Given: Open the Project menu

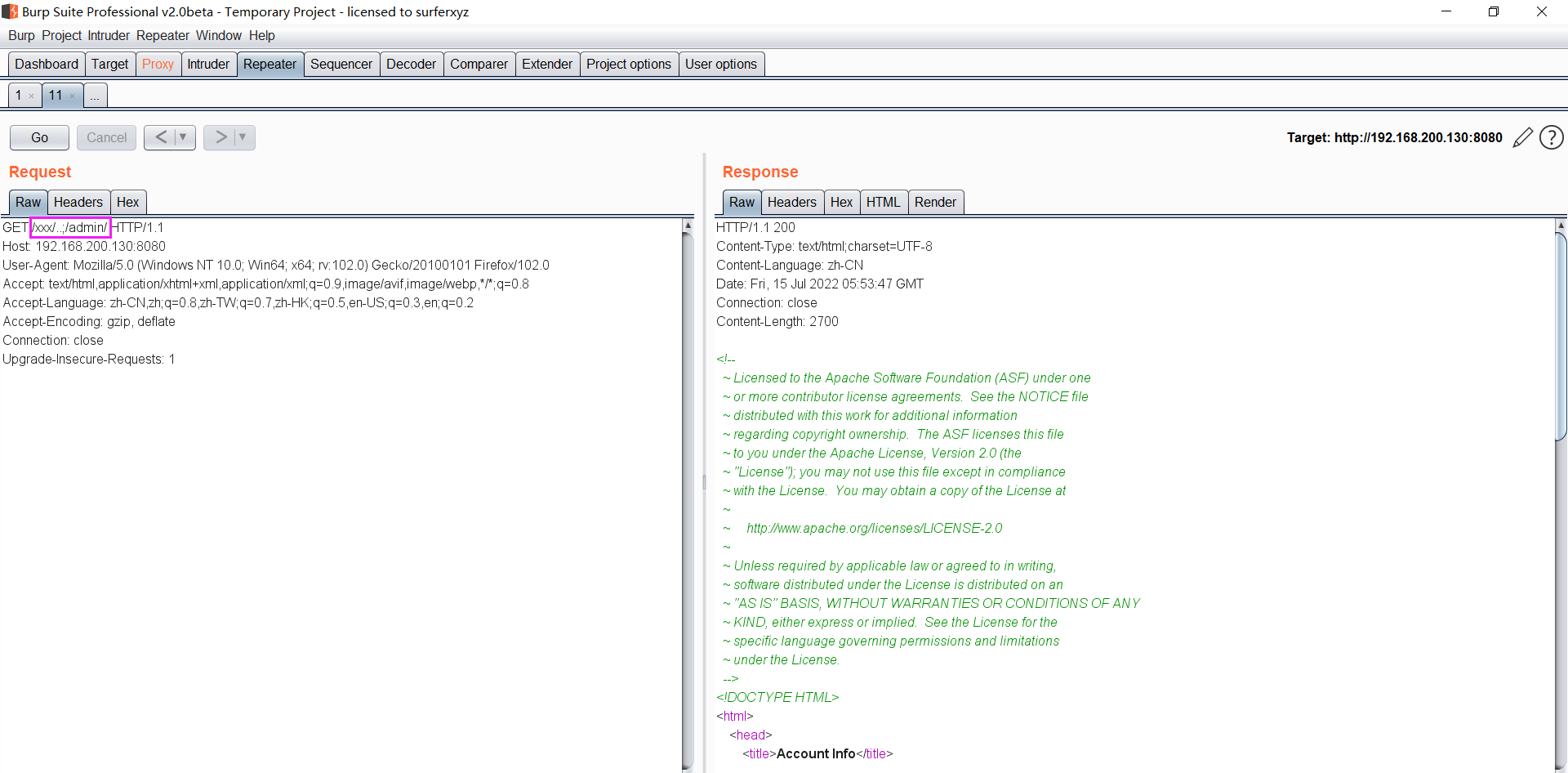Looking at the screenshot, I should 61,35.
